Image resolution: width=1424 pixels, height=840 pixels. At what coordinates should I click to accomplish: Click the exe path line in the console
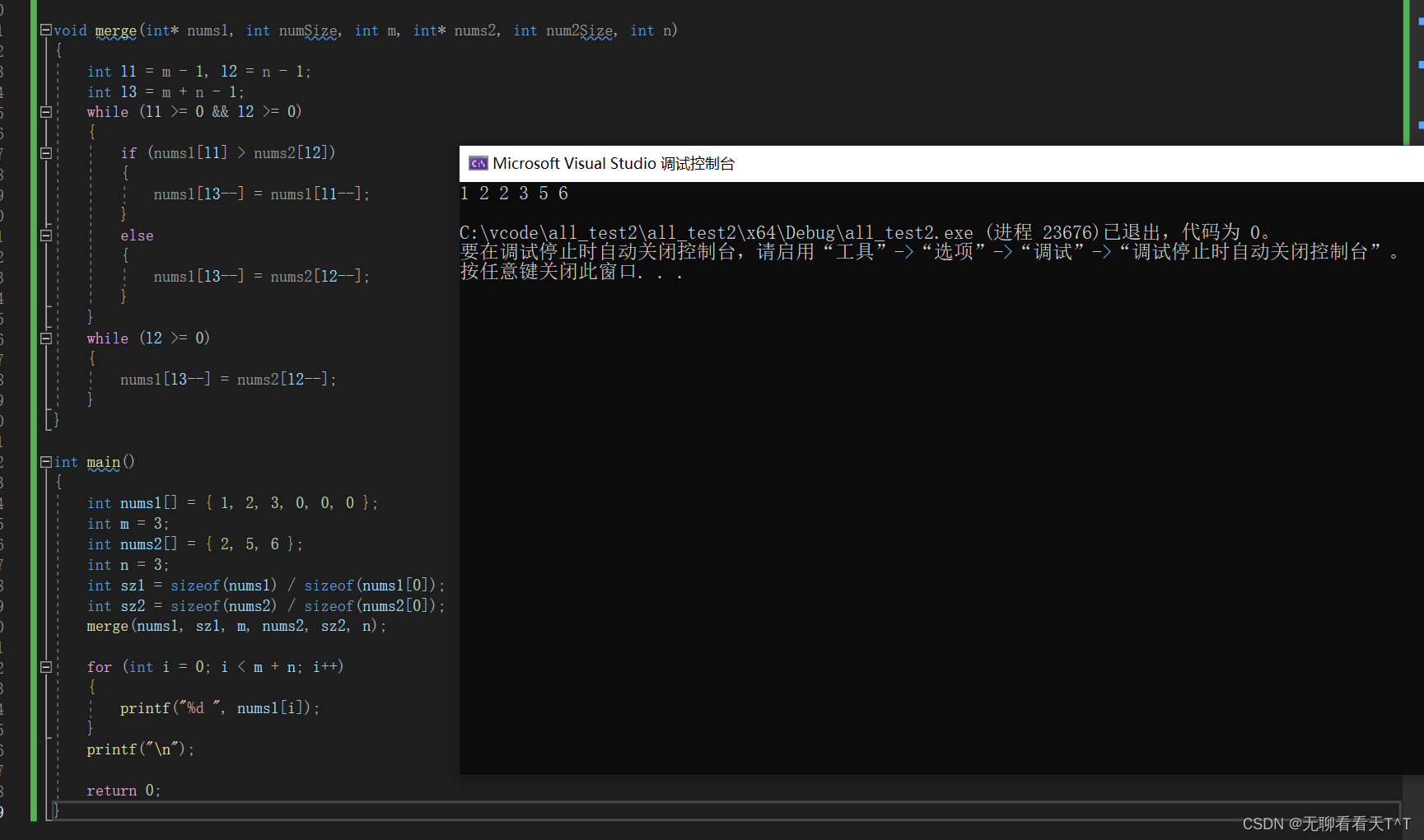pyautogui.click(x=865, y=232)
